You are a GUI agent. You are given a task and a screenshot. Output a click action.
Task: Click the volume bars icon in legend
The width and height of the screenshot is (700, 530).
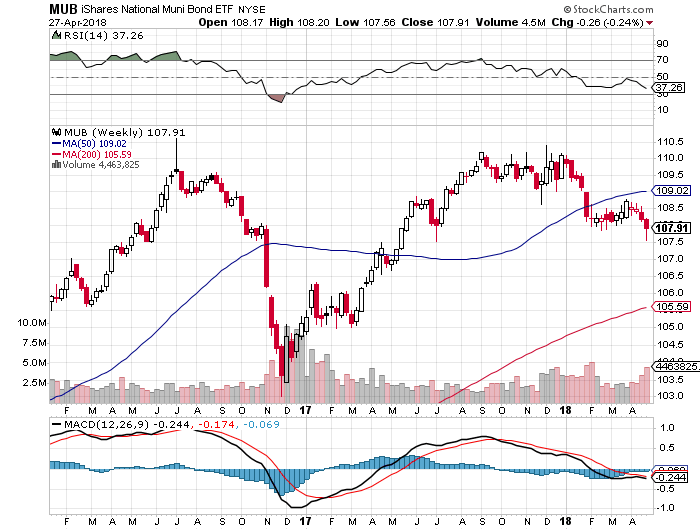point(56,165)
